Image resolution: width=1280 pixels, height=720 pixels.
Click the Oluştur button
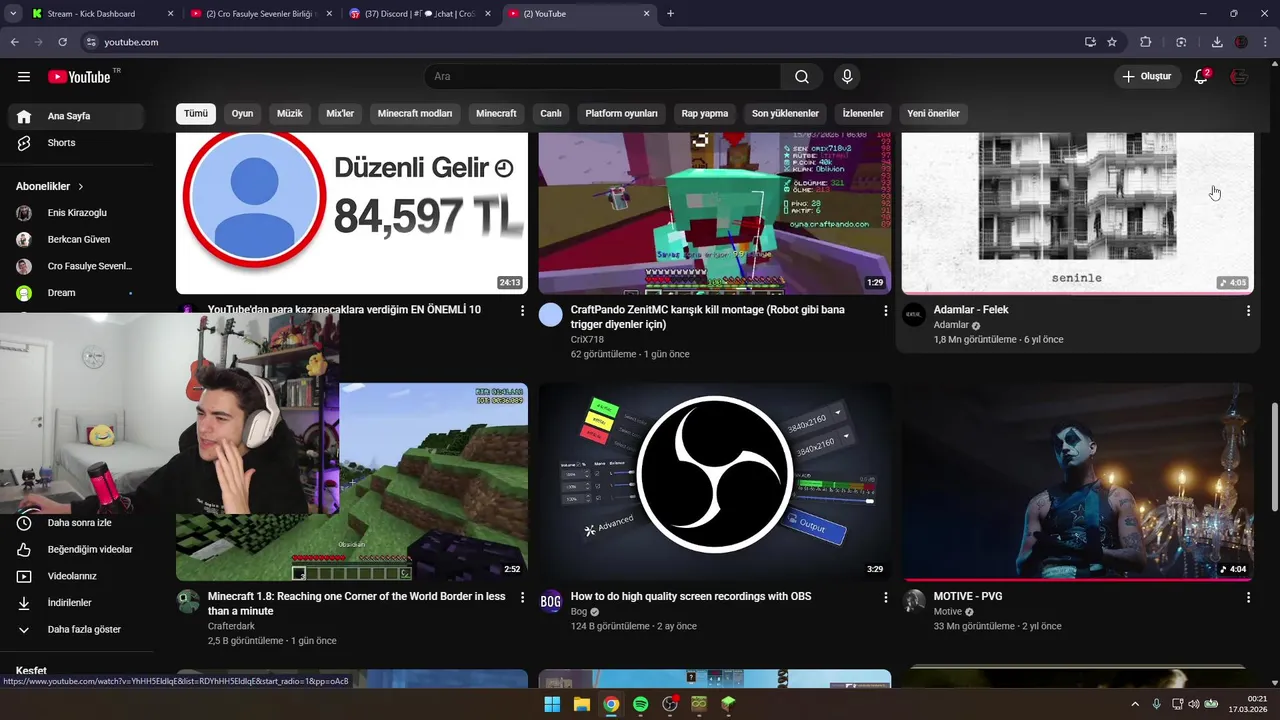point(1147,77)
